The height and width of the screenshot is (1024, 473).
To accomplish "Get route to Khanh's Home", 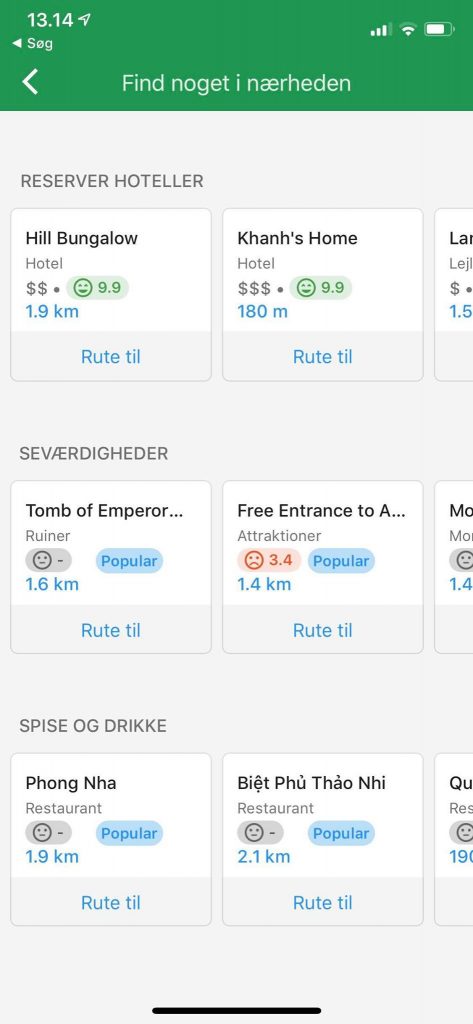I will point(323,357).
